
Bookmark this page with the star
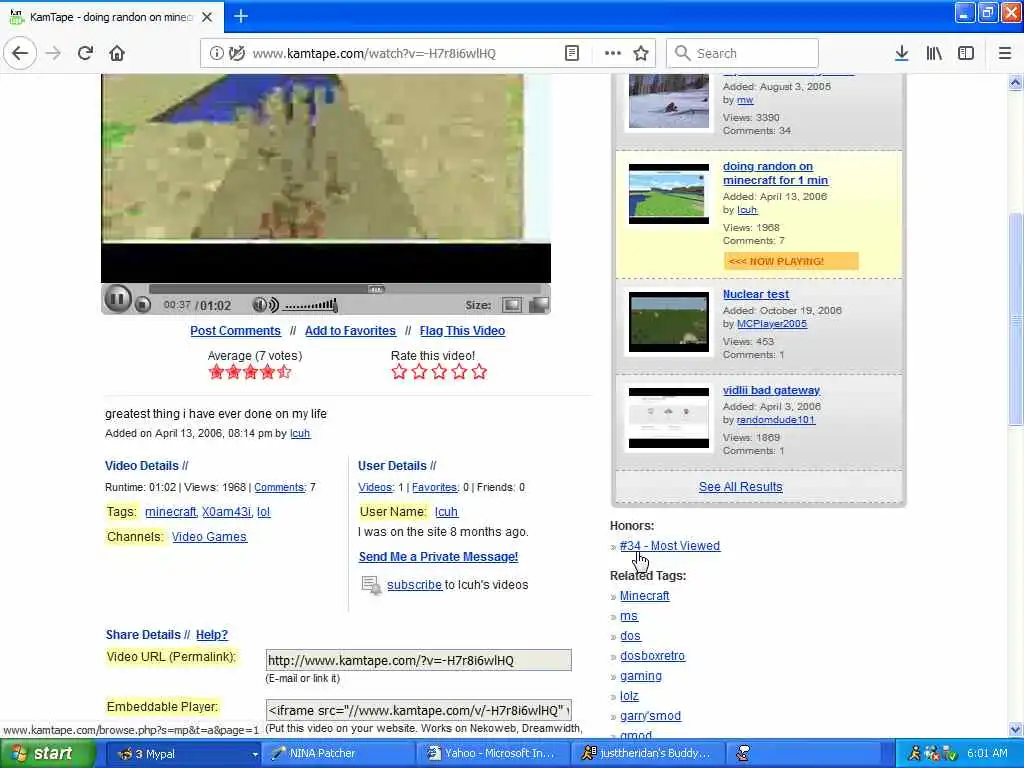click(x=641, y=53)
